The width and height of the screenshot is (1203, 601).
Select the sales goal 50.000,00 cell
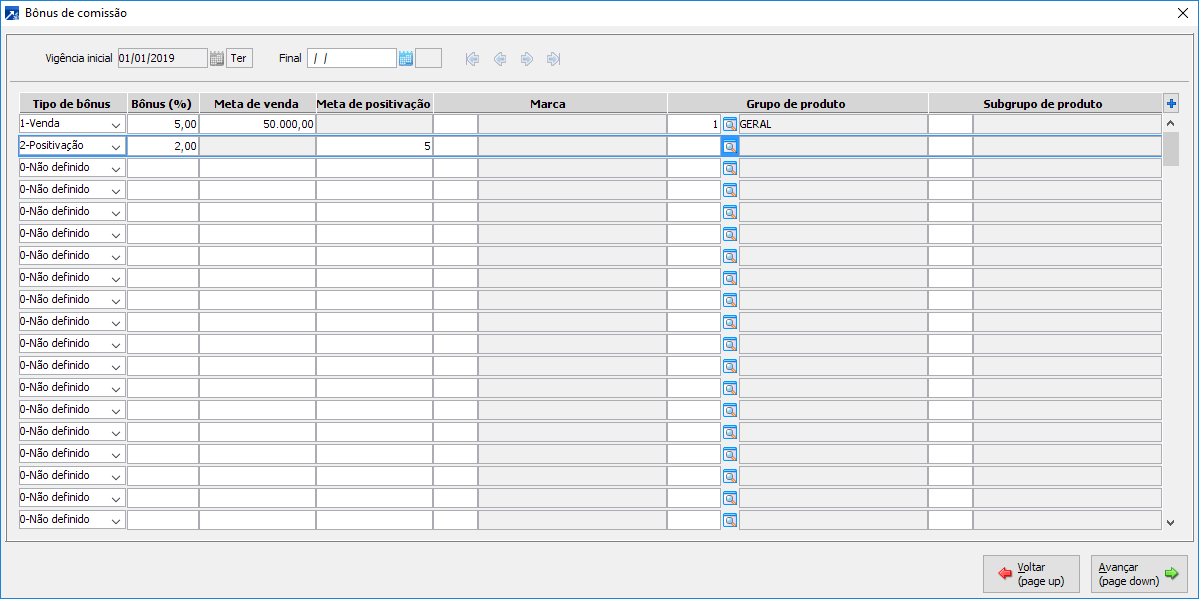257,124
